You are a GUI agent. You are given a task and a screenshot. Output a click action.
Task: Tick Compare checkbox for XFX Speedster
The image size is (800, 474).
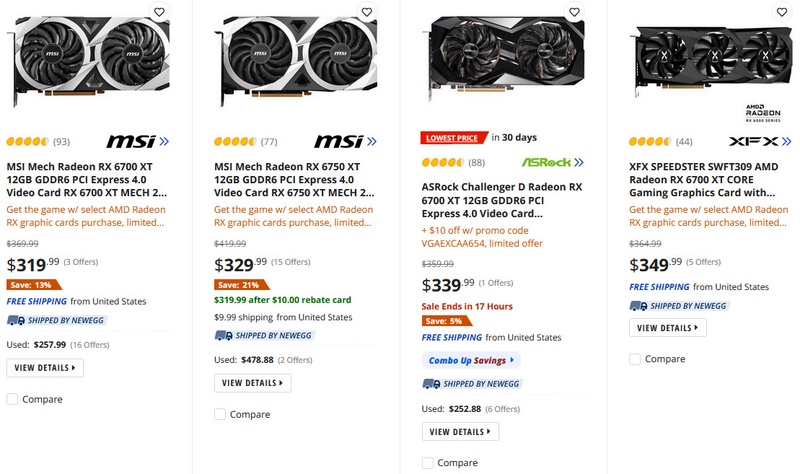point(635,358)
